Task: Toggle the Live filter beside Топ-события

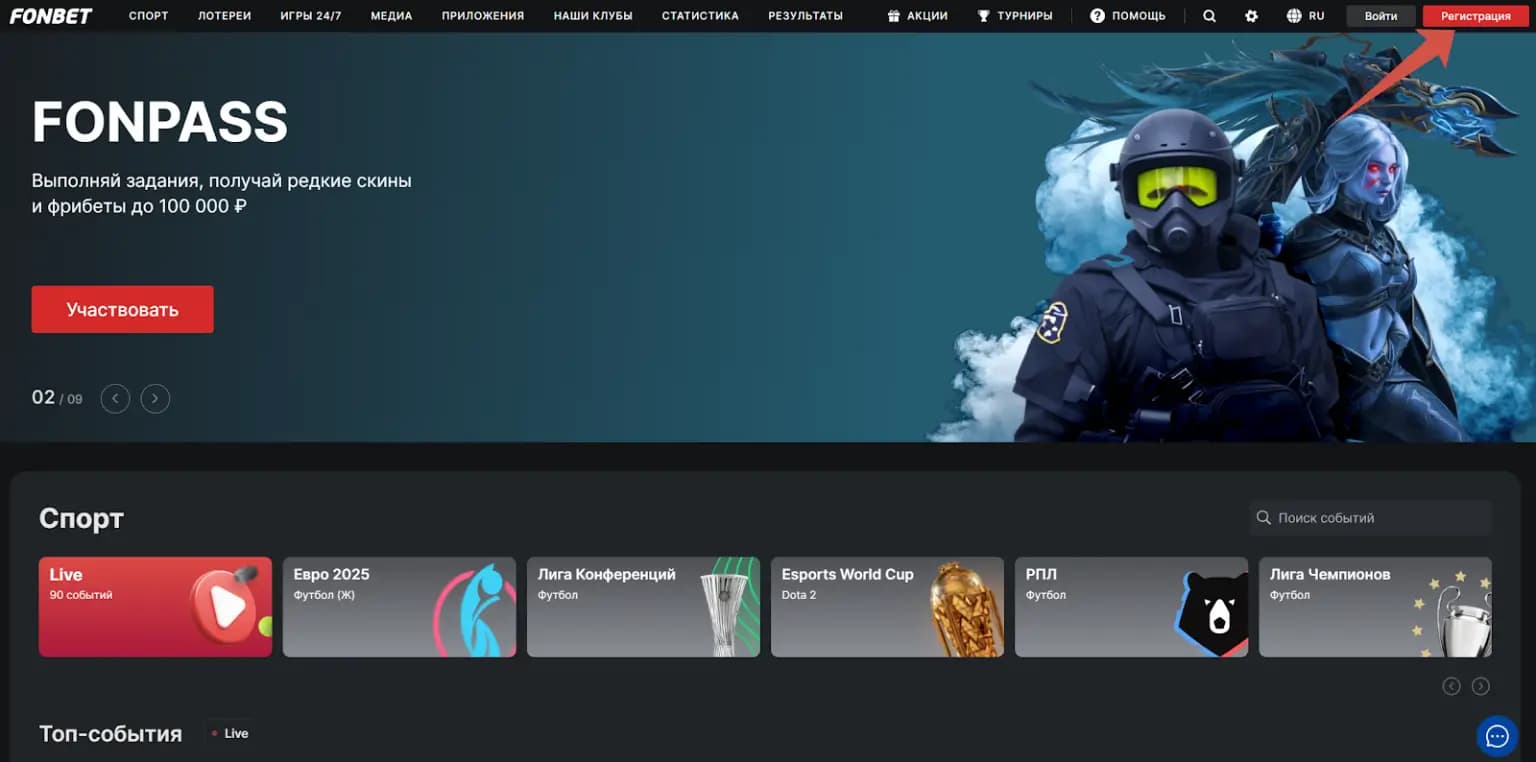Action: [229, 733]
